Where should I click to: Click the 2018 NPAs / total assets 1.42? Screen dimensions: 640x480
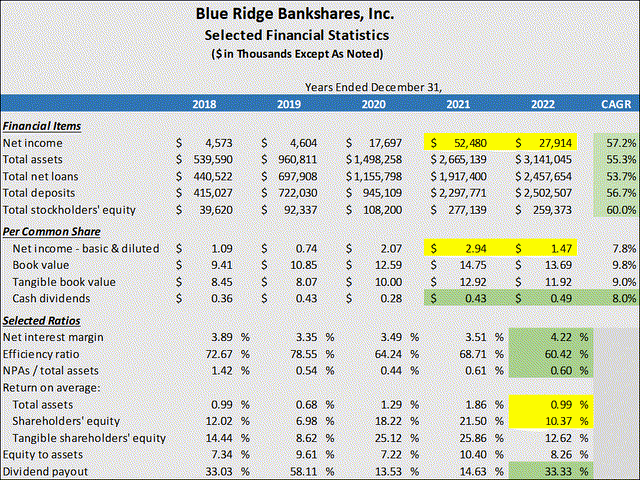(x=222, y=371)
